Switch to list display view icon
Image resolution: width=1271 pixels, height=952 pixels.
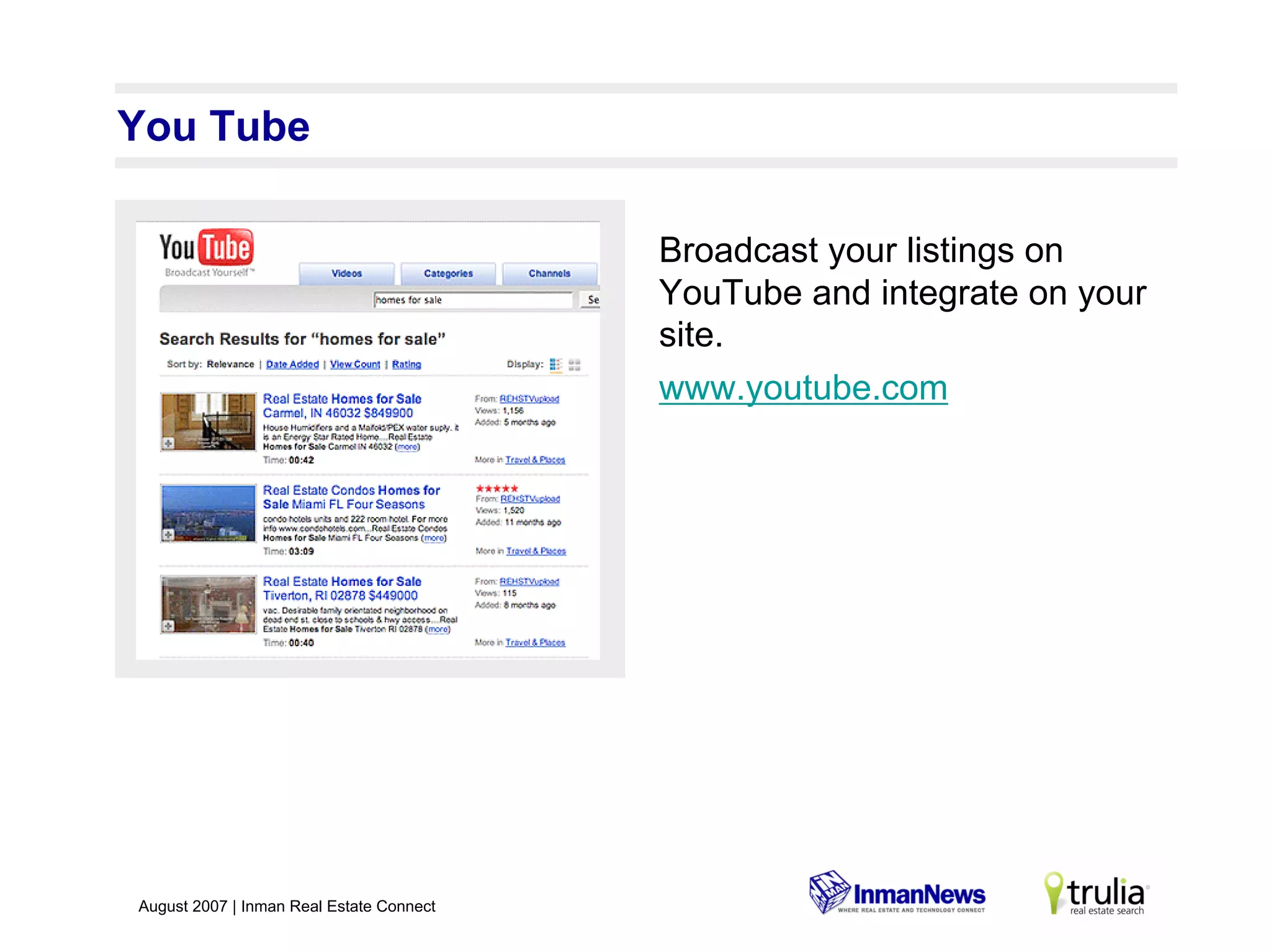click(556, 365)
